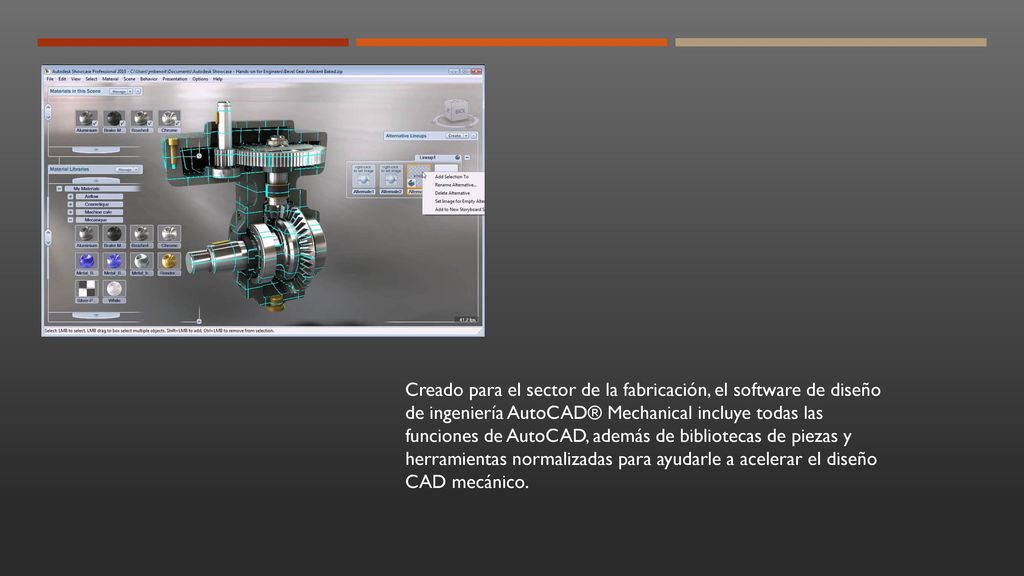The width and height of the screenshot is (1024, 576).
Task: Choose the White material sphere
Action: coord(114,289)
